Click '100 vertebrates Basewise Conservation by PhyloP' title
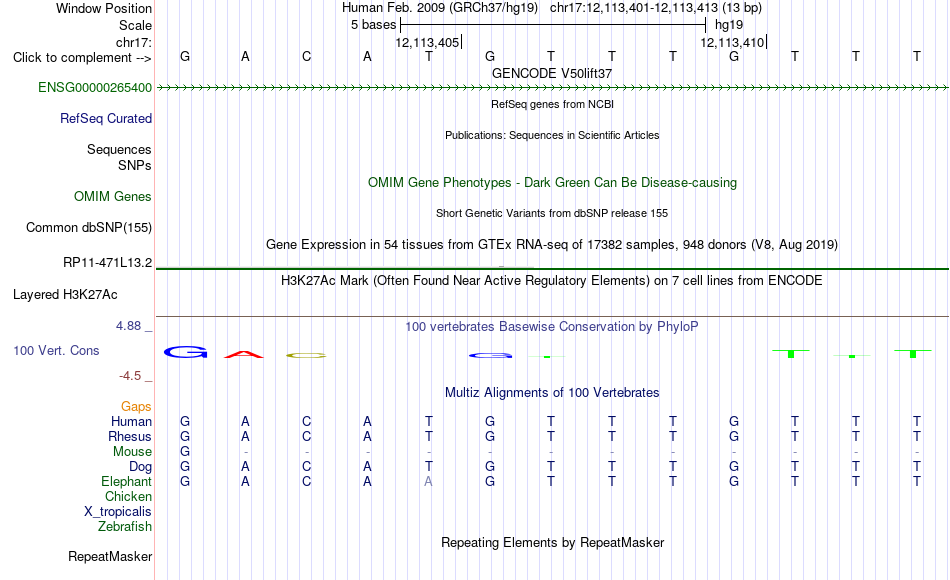The width and height of the screenshot is (950, 580). coord(552,327)
